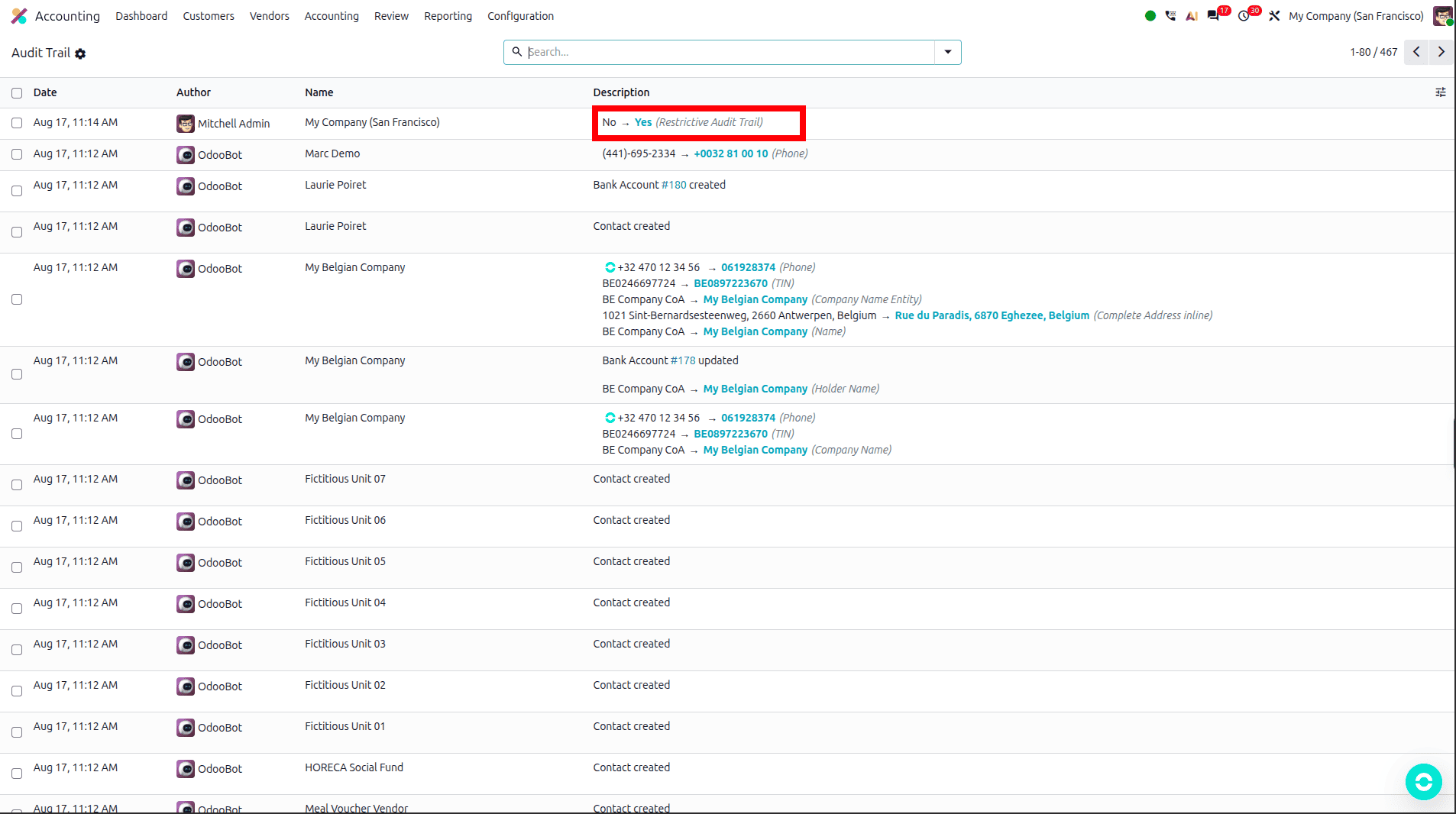1456x814 pixels.
Task: Open the Reporting menu
Action: click(448, 16)
